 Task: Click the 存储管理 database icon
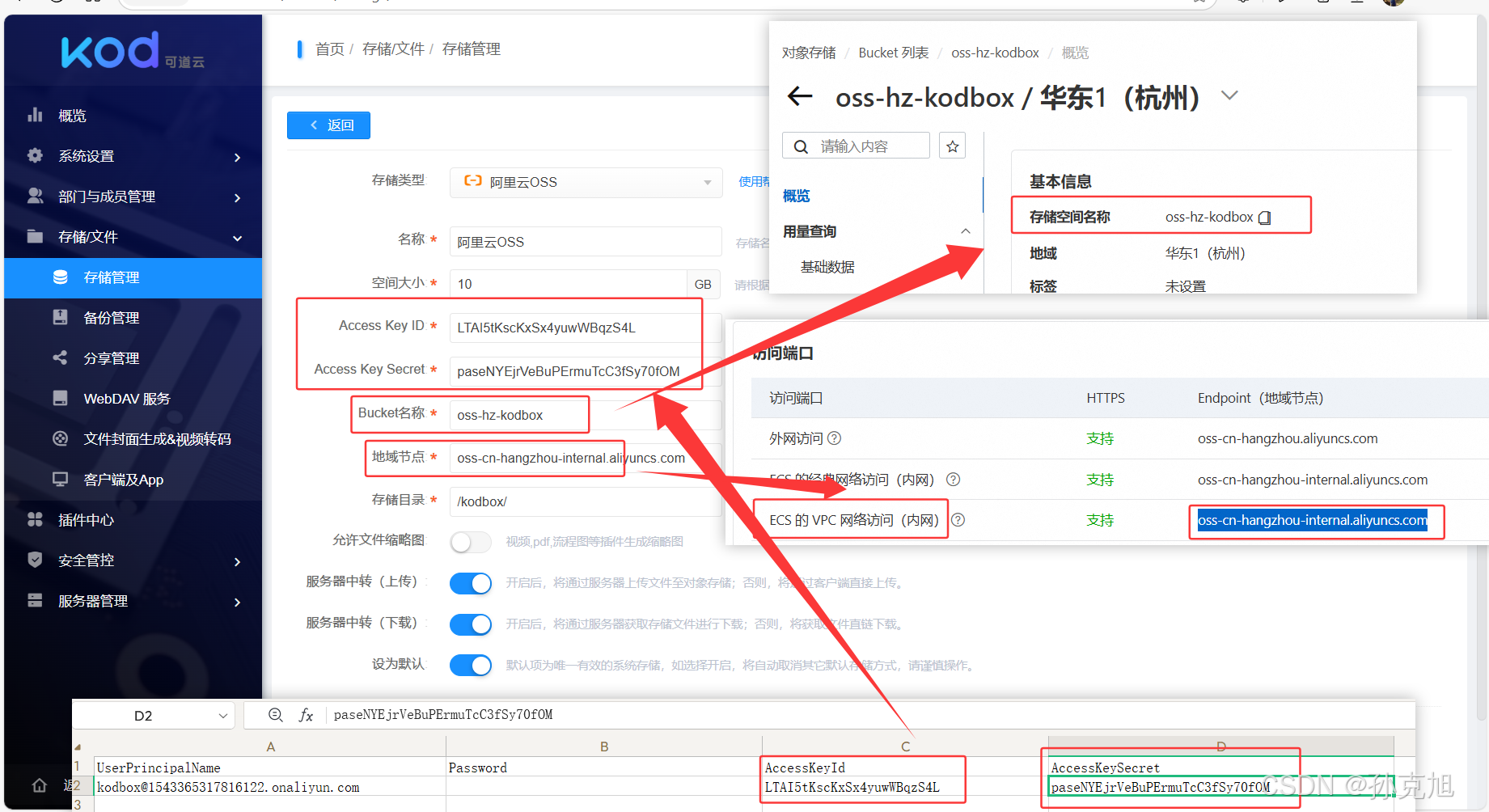point(61,277)
